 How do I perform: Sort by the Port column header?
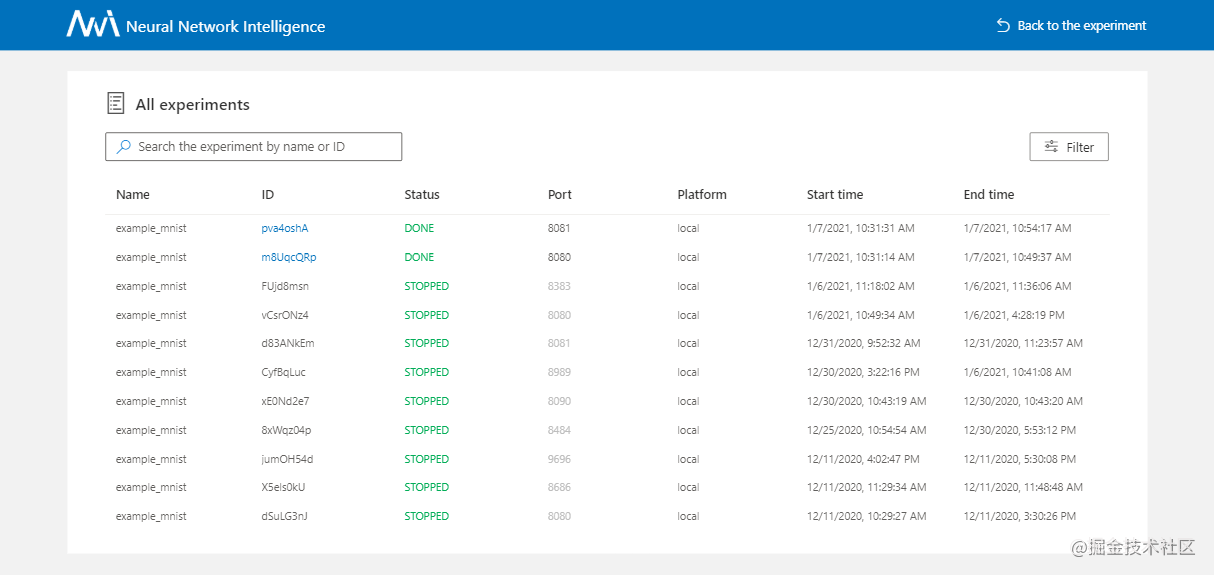tap(560, 194)
